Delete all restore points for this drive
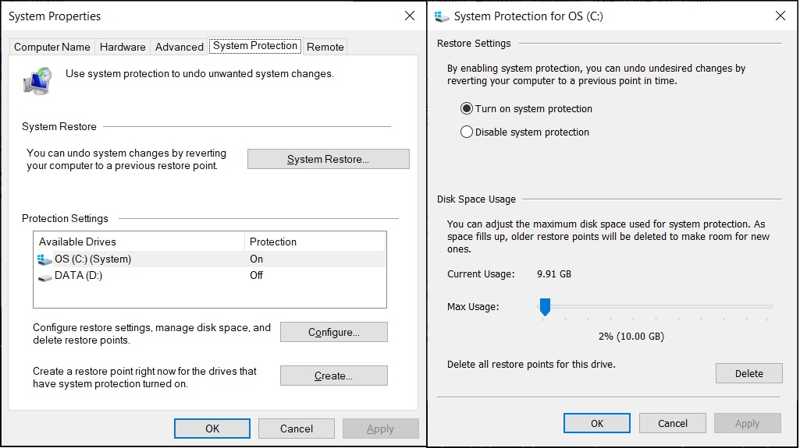 coord(748,373)
